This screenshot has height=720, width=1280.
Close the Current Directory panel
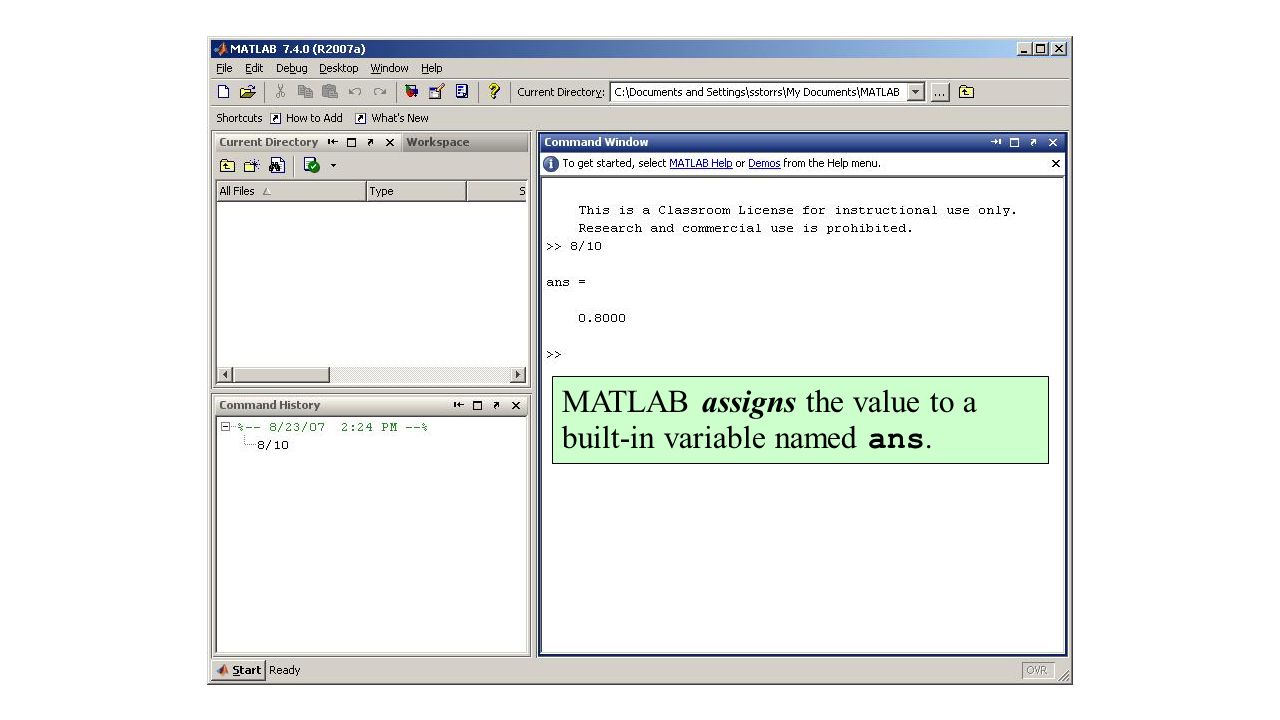(390, 142)
